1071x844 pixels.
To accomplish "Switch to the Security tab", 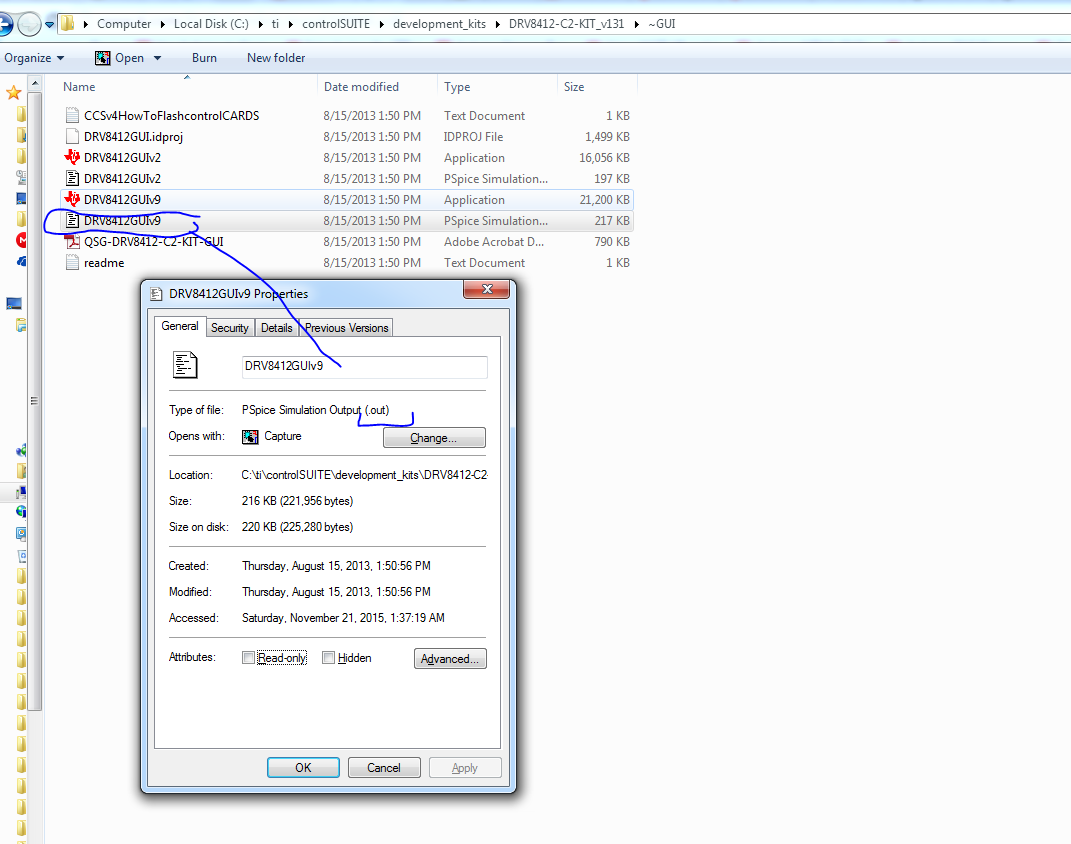I will tap(230, 328).
